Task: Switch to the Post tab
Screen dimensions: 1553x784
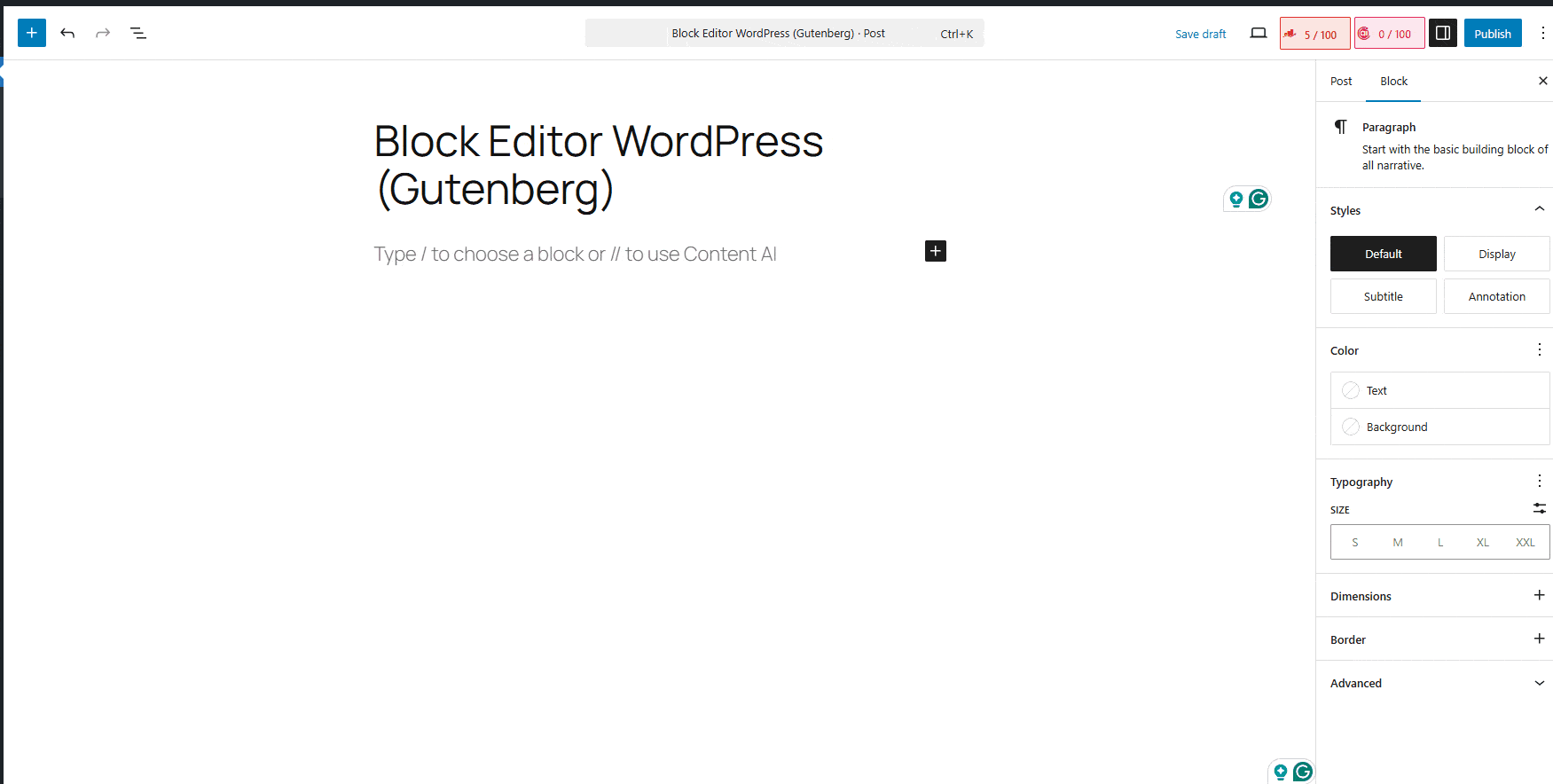Action: coord(1341,81)
